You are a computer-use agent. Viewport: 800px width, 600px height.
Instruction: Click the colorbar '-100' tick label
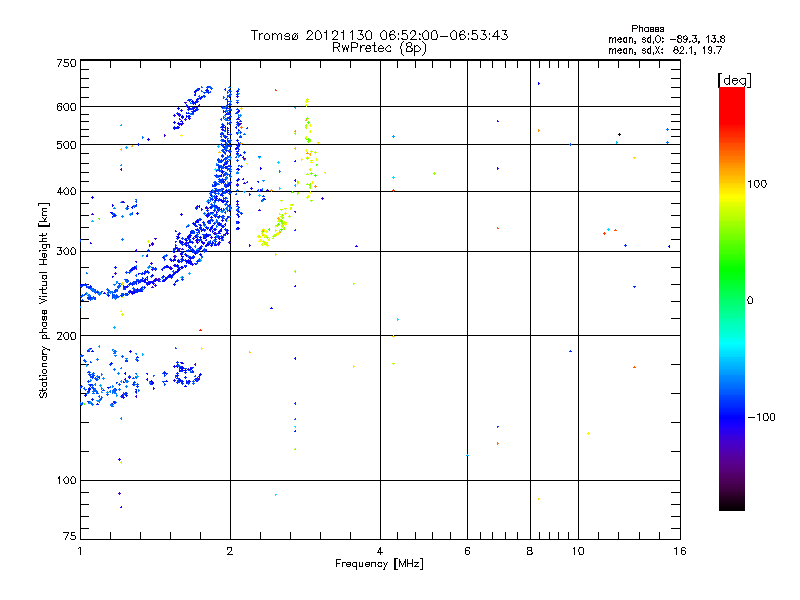click(x=762, y=417)
